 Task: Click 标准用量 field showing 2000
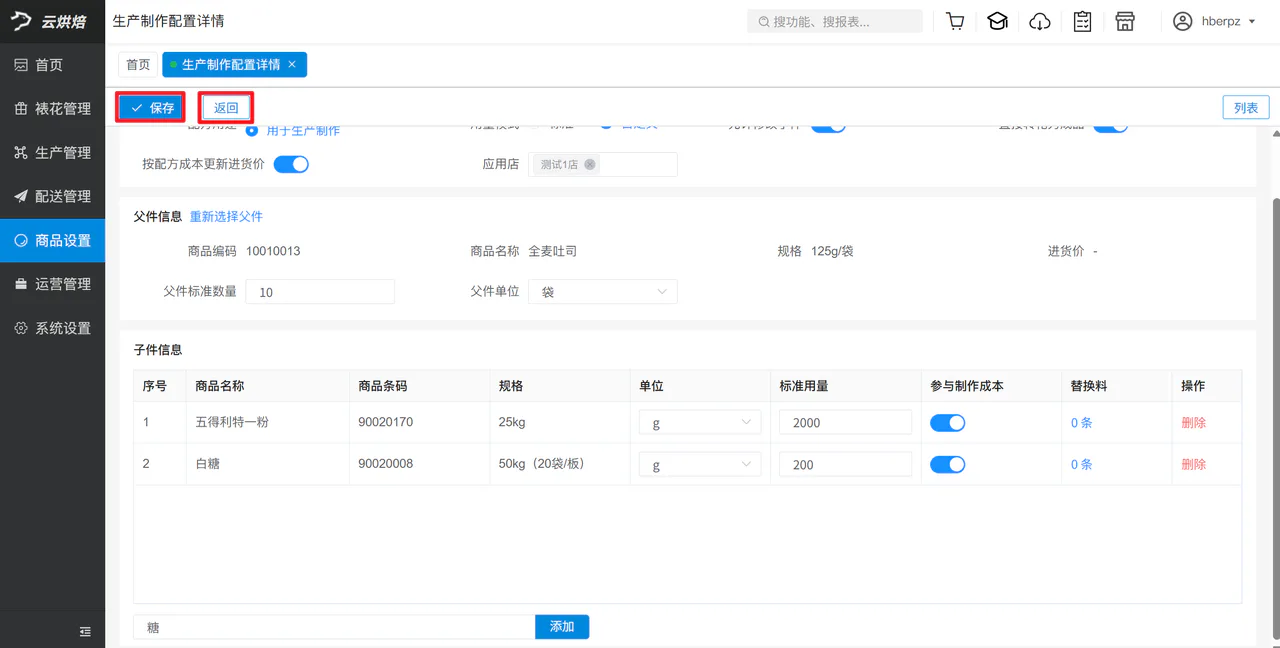(845, 422)
